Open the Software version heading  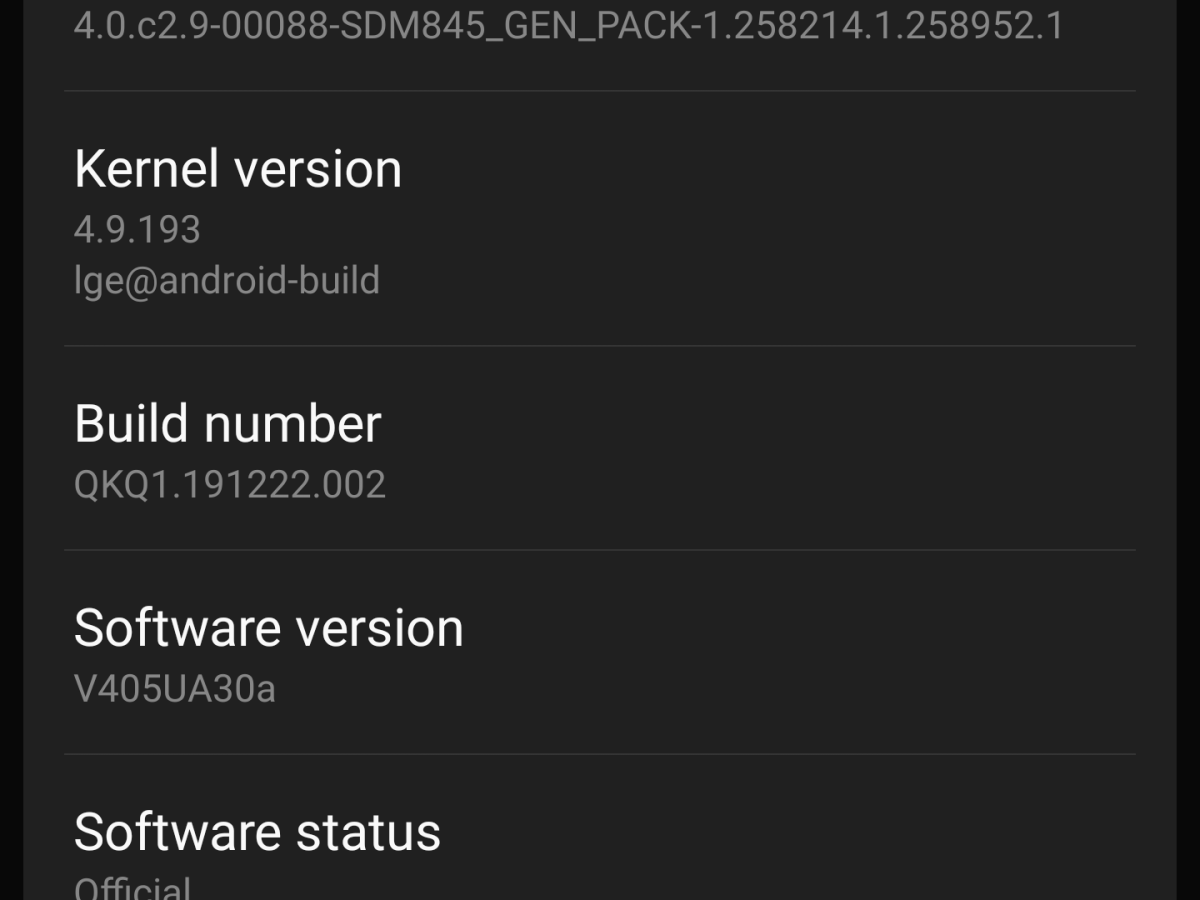269,628
